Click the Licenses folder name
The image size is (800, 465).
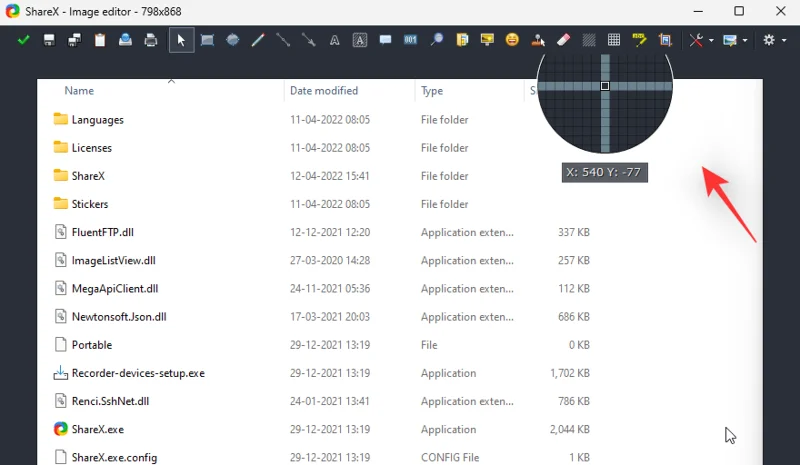pyautogui.click(x=92, y=148)
